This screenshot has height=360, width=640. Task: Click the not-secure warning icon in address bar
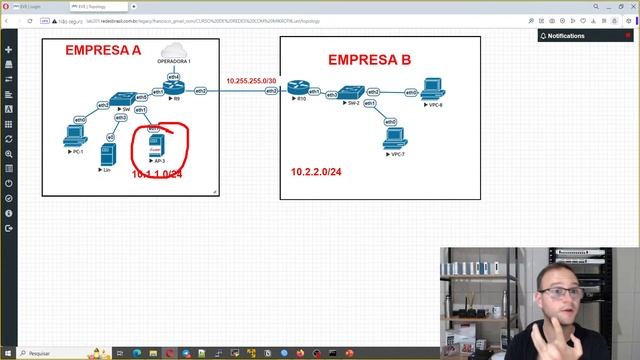pos(54,21)
